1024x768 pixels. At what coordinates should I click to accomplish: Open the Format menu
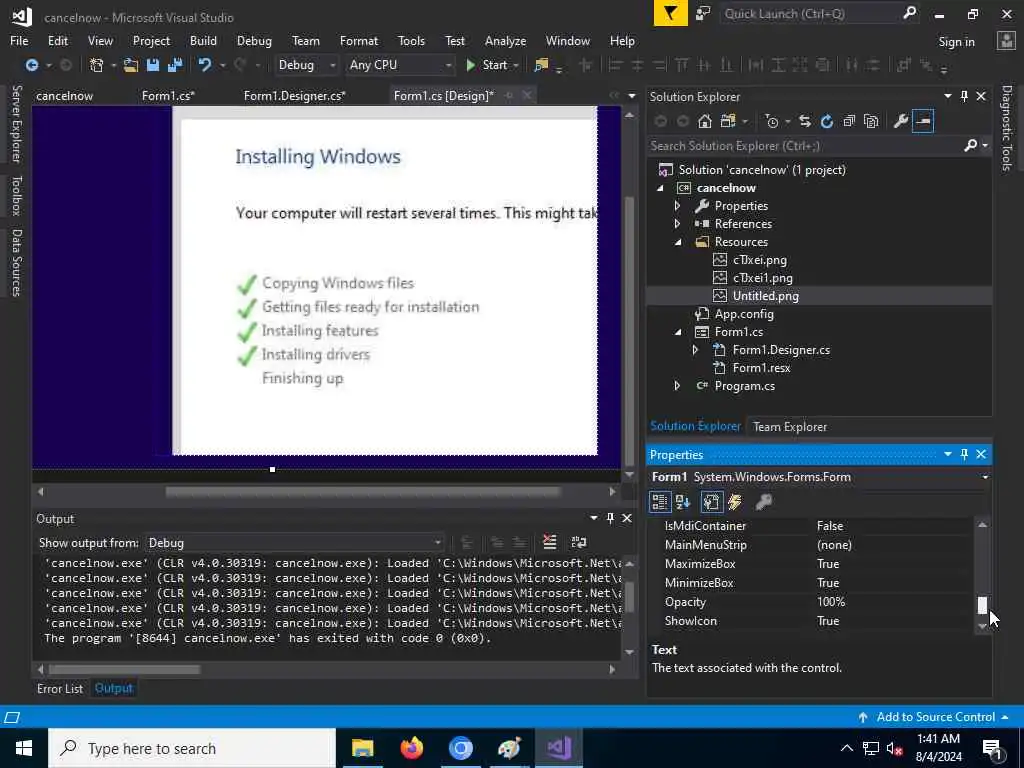point(359,40)
